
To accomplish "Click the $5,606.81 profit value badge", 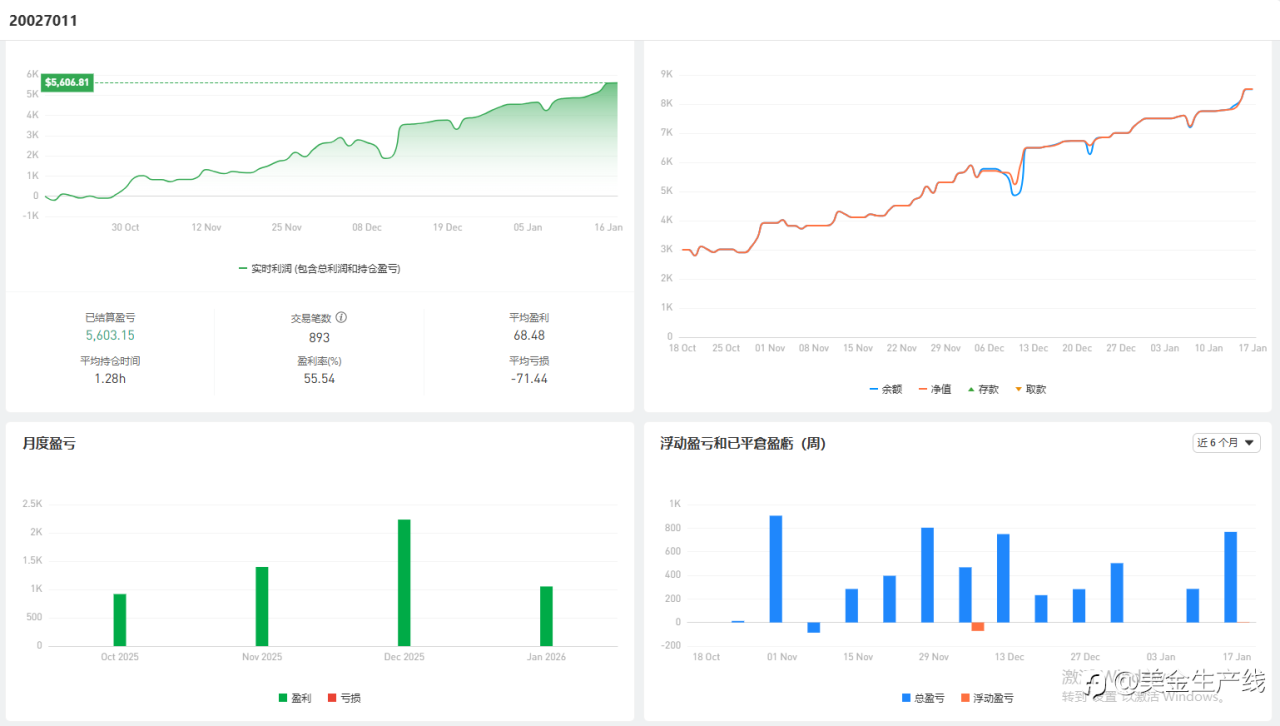I will point(68,82).
